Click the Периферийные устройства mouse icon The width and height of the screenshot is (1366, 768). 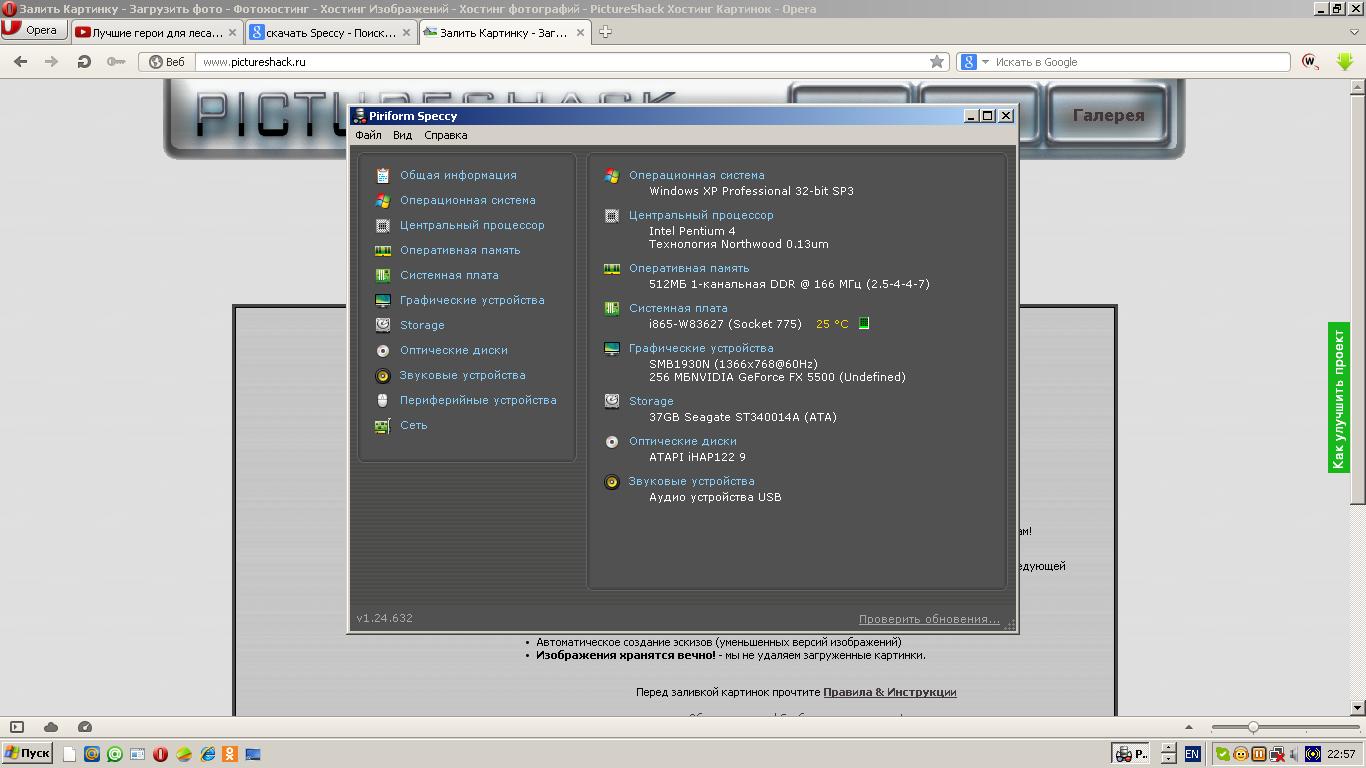[382, 400]
